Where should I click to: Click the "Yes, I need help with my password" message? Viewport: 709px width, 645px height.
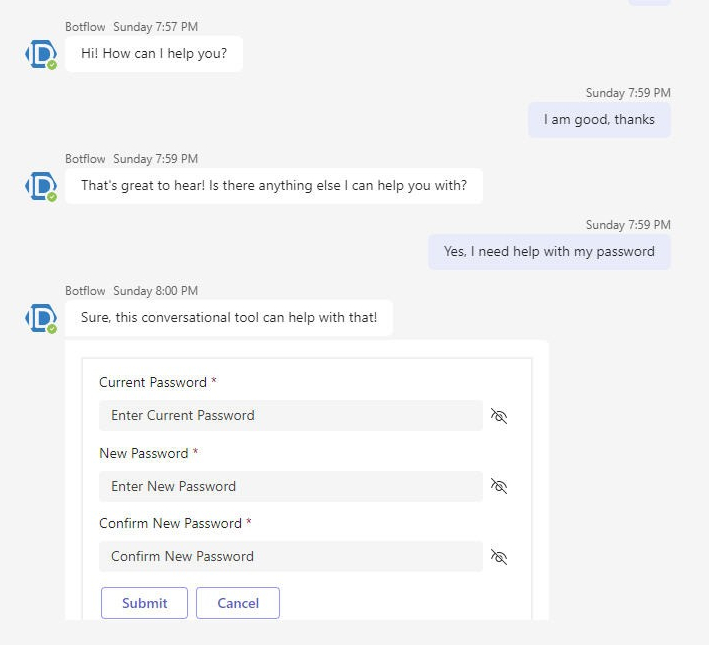tap(549, 252)
